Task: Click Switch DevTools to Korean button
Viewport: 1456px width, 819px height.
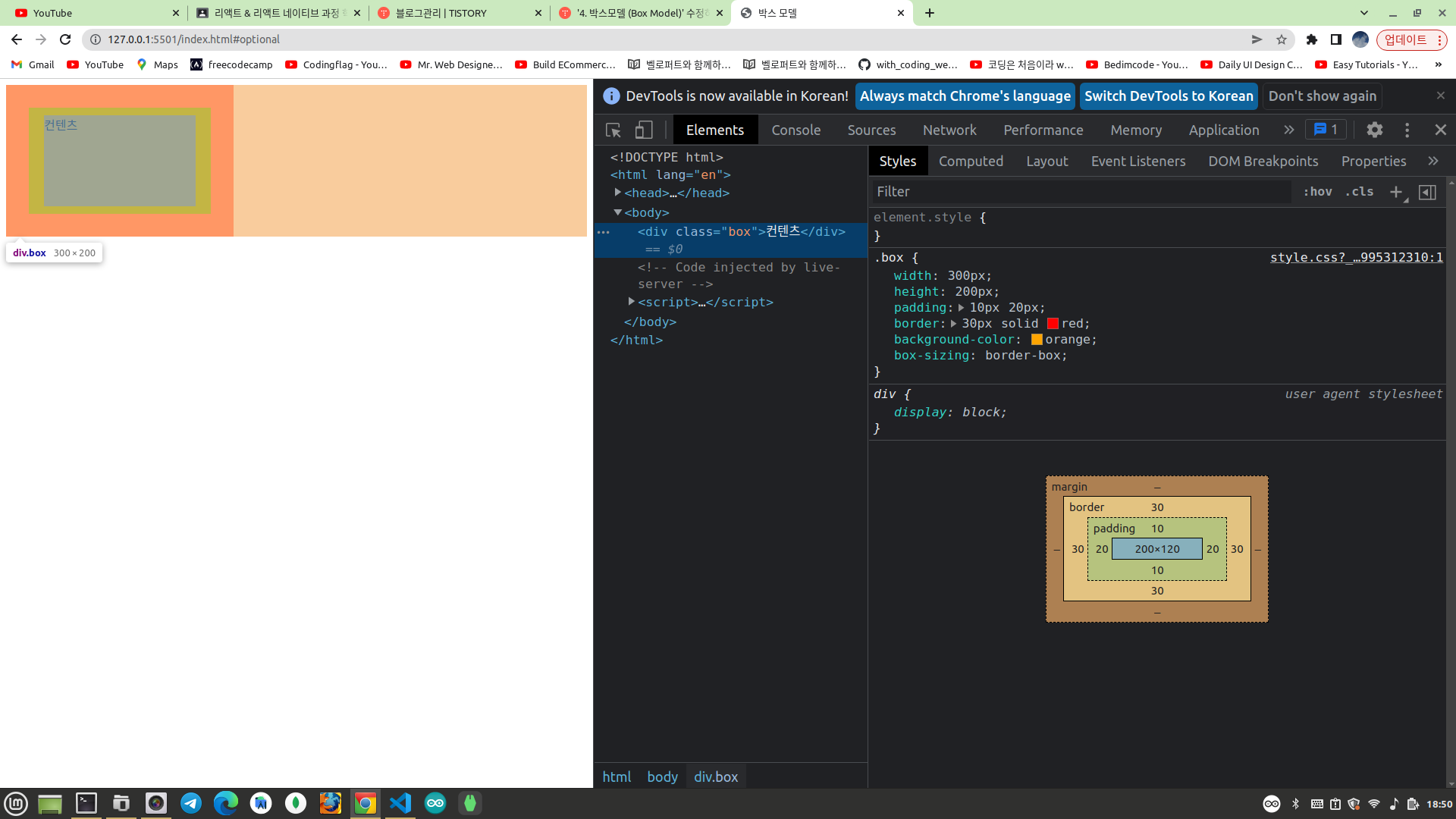Action: (1168, 96)
